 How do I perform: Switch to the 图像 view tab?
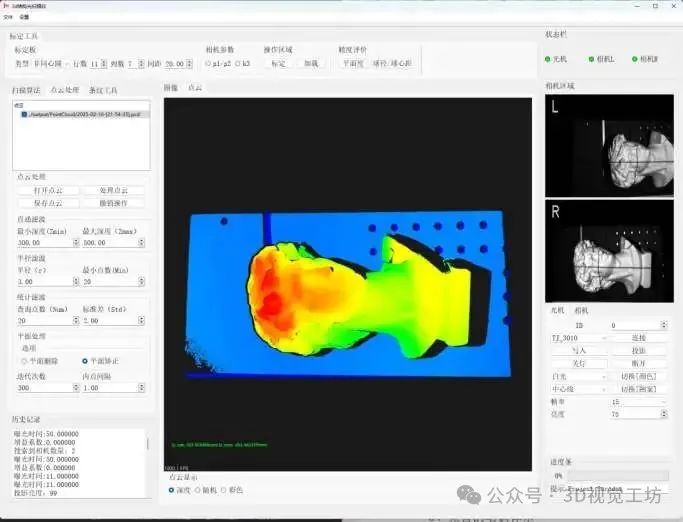coord(171,88)
